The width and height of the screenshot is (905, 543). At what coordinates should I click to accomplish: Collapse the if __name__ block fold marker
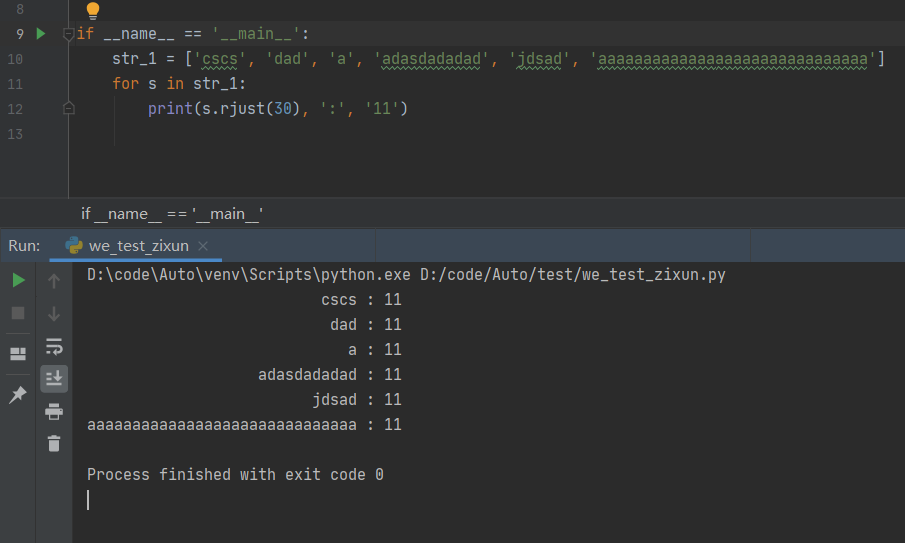click(x=68, y=35)
